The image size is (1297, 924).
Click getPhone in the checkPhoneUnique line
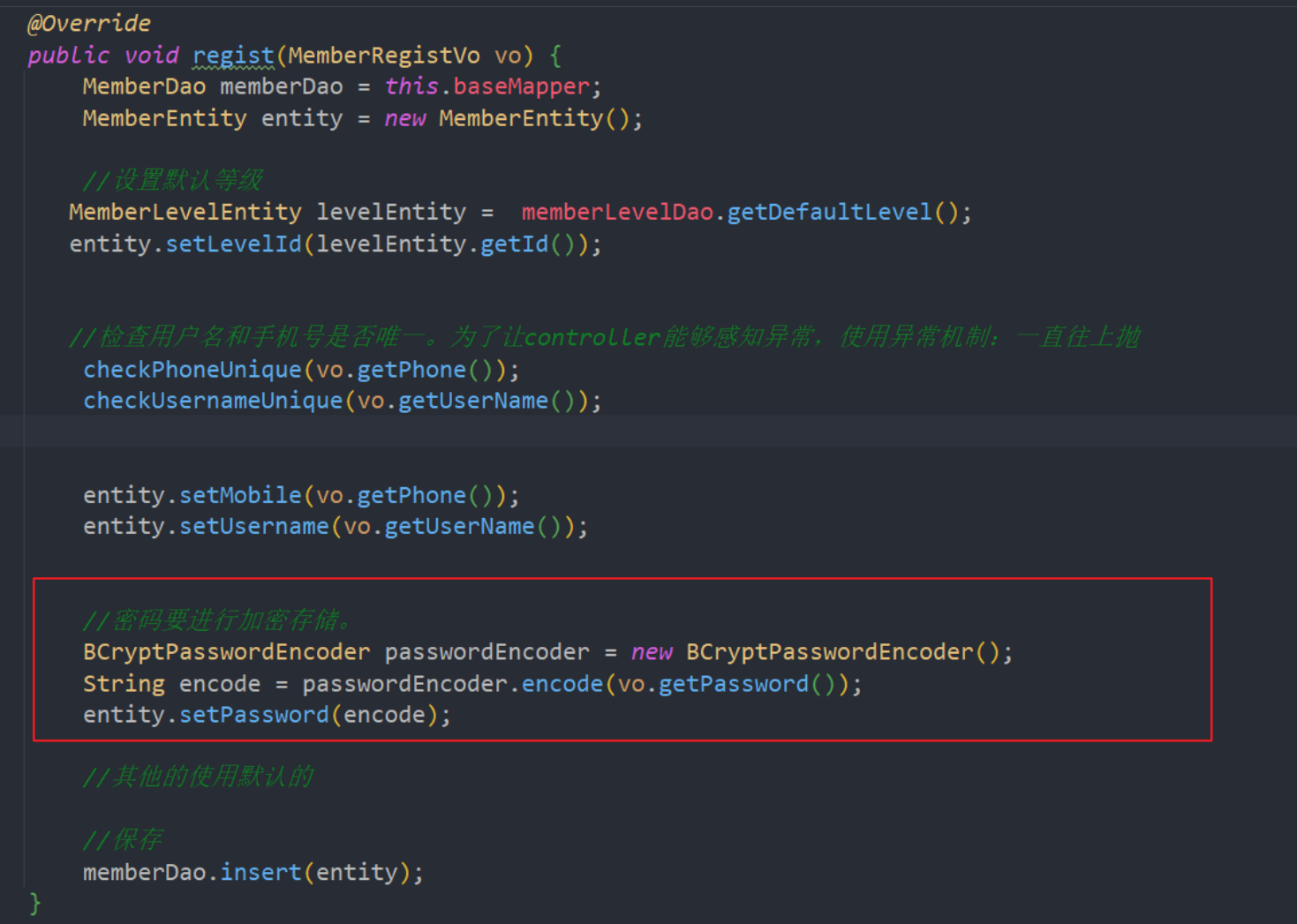click(411, 370)
